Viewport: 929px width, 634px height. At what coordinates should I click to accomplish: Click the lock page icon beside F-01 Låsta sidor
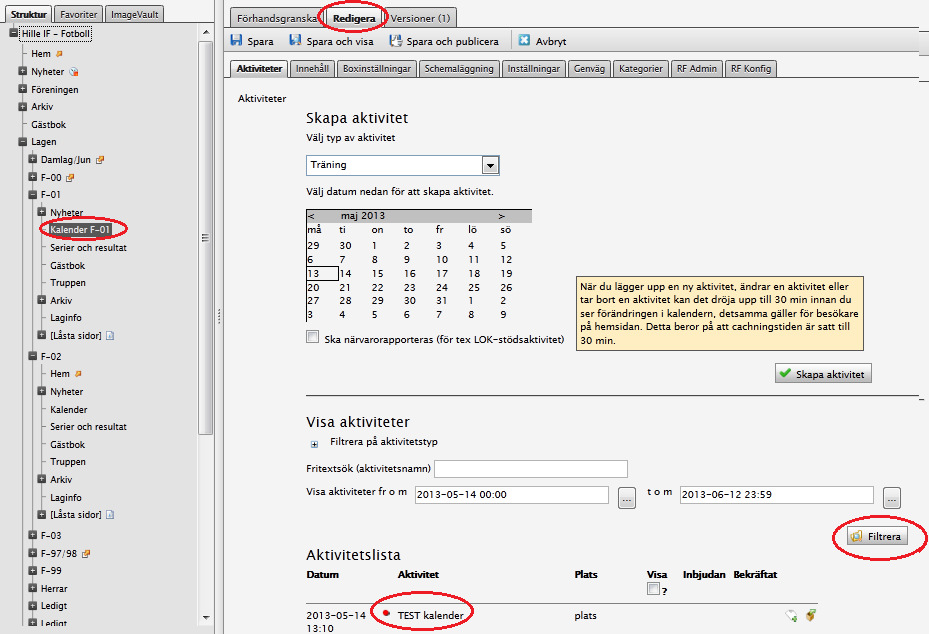[110, 335]
